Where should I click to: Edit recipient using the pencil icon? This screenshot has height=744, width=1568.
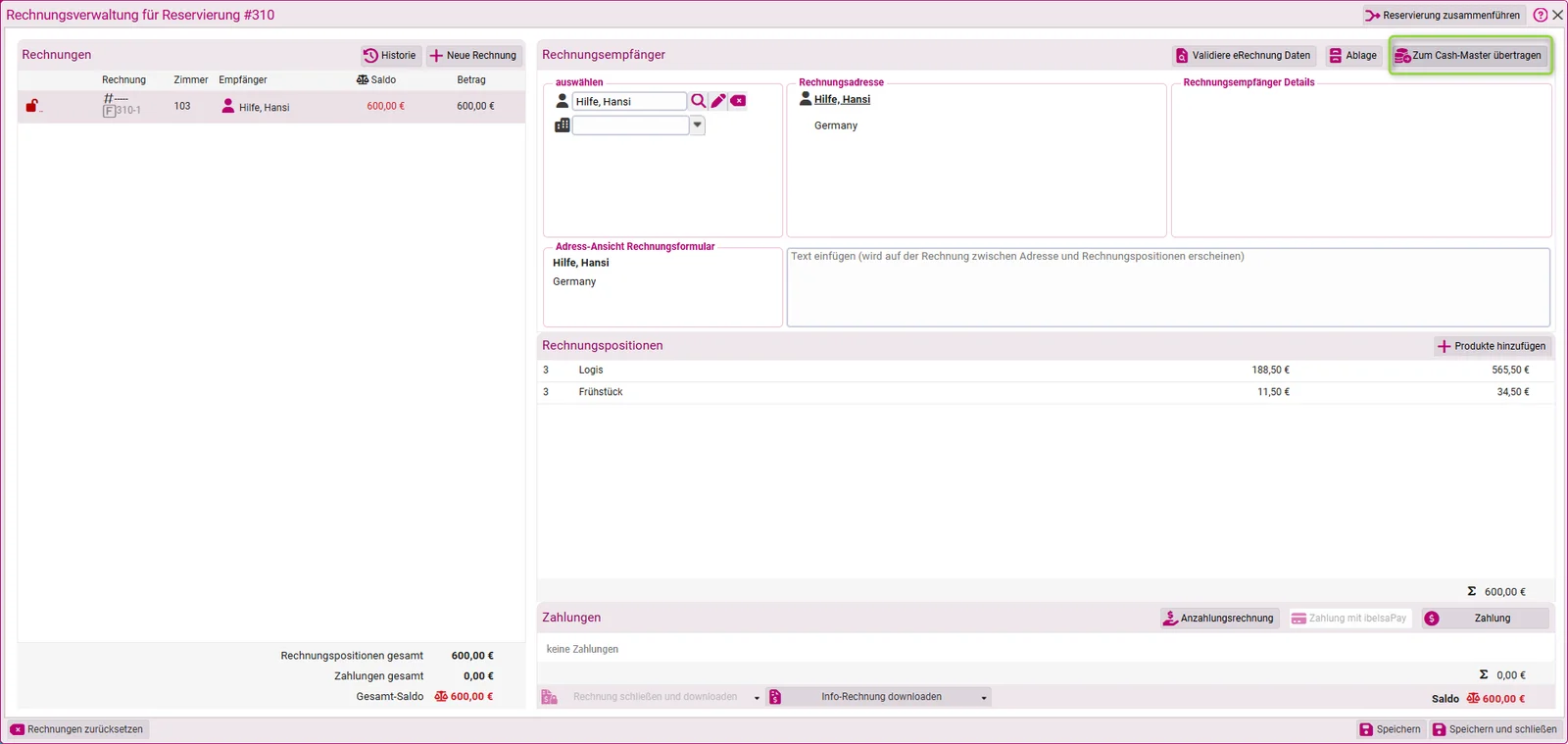pos(718,101)
